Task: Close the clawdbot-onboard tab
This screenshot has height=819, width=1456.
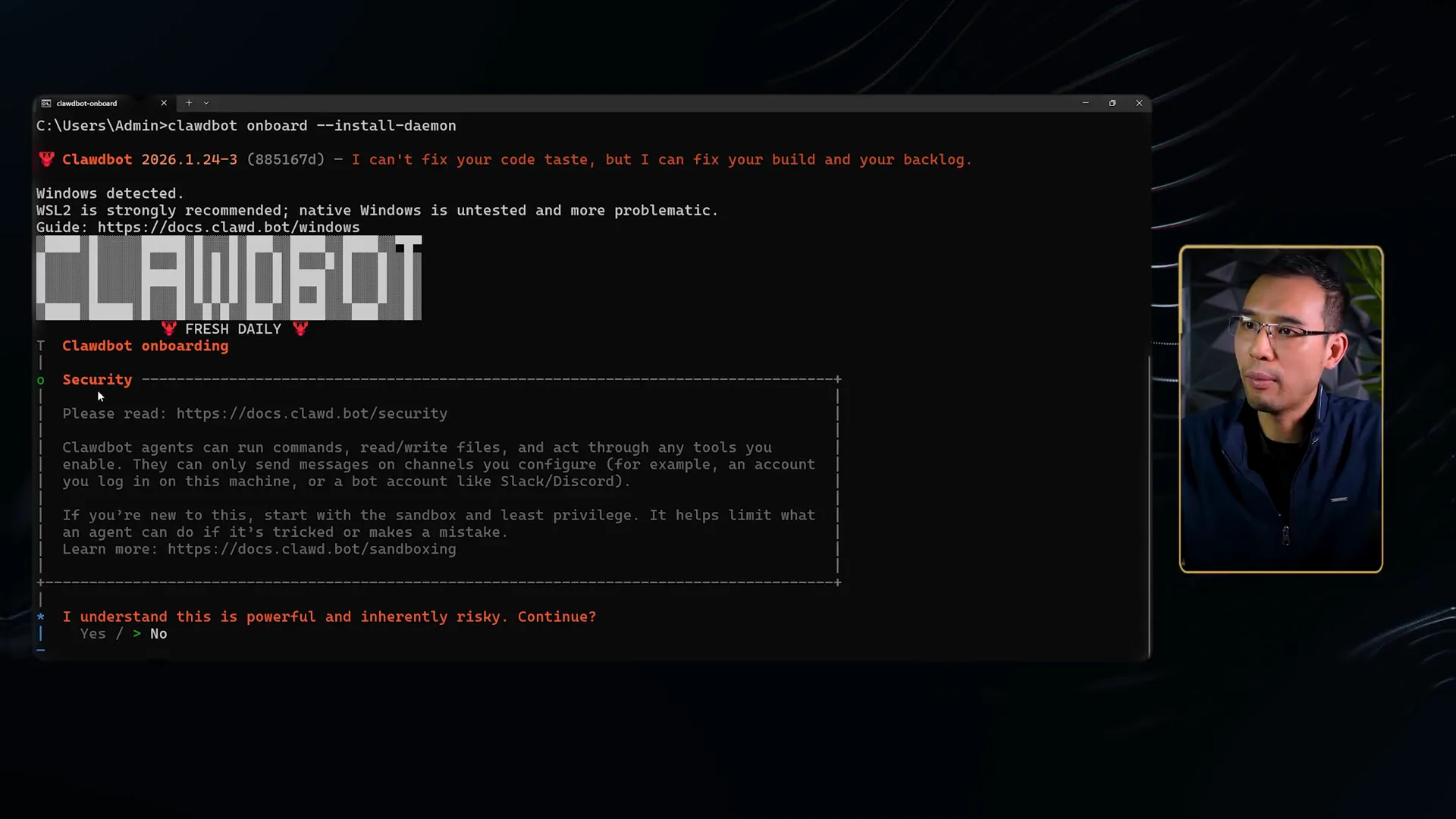Action: point(164,103)
